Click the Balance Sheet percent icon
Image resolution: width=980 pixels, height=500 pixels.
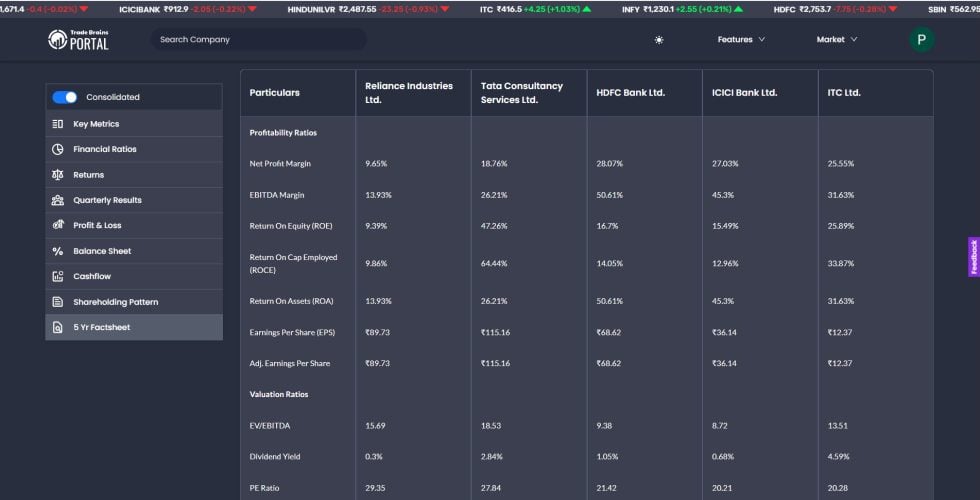click(58, 251)
